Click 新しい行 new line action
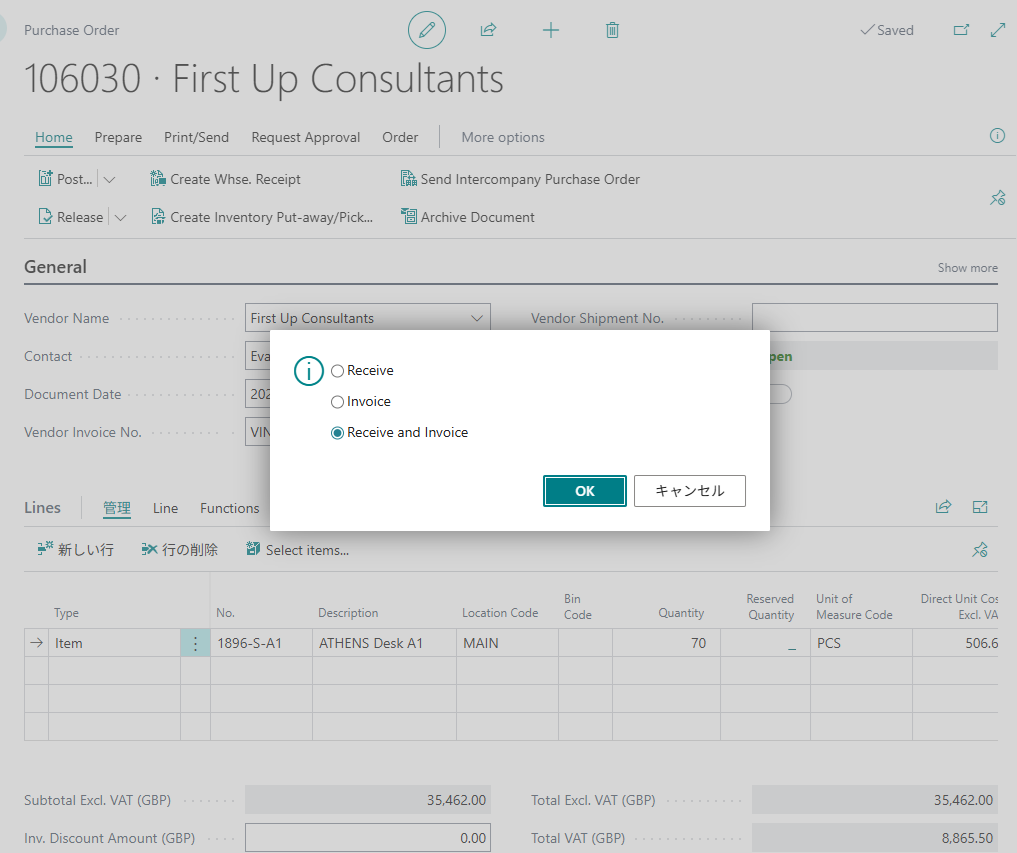This screenshot has width=1017, height=853. click(76, 550)
